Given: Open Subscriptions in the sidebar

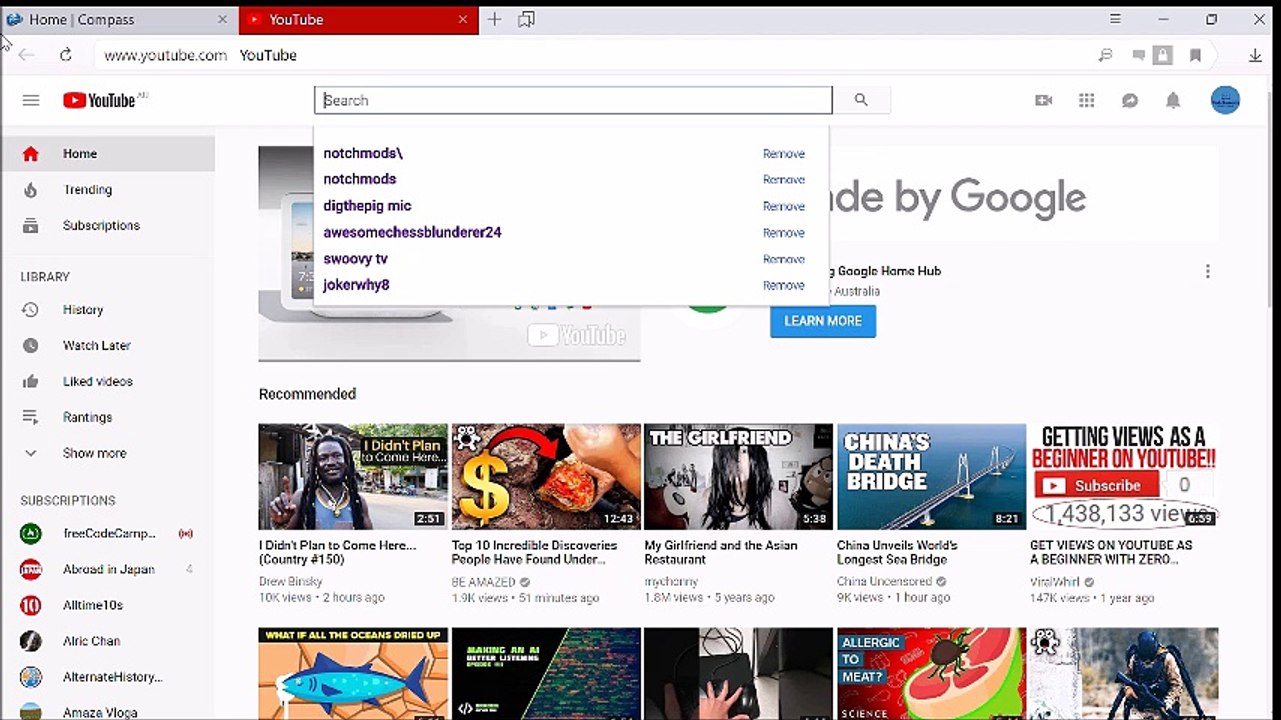Looking at the screenshot, I should [107, 226].
